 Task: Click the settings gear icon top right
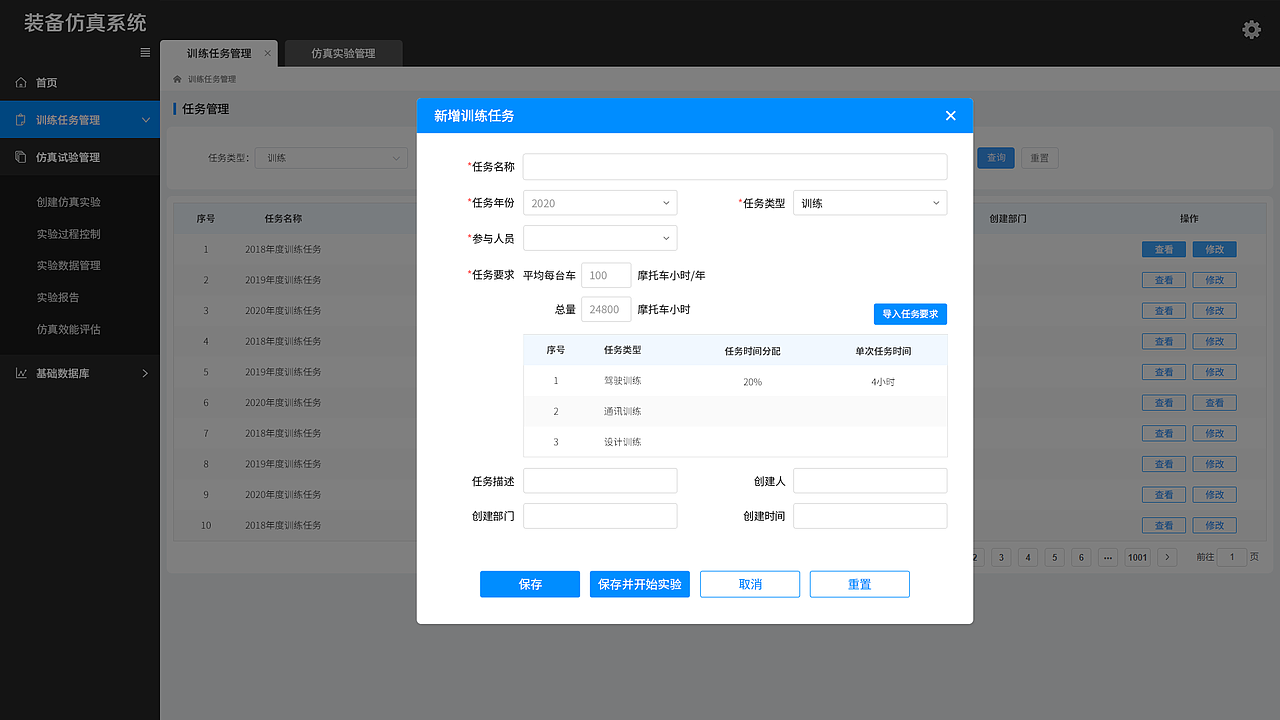pyautogui.click(x=1251, y=29)
